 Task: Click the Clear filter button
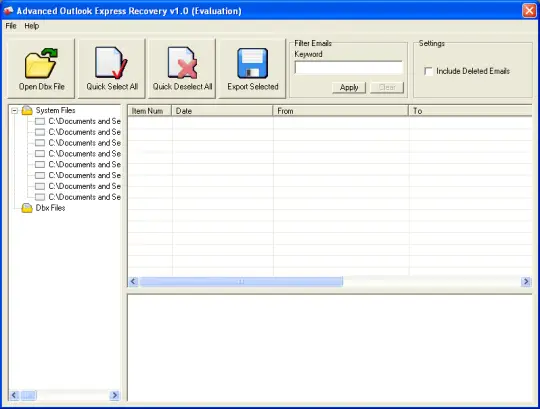(387, 87)
